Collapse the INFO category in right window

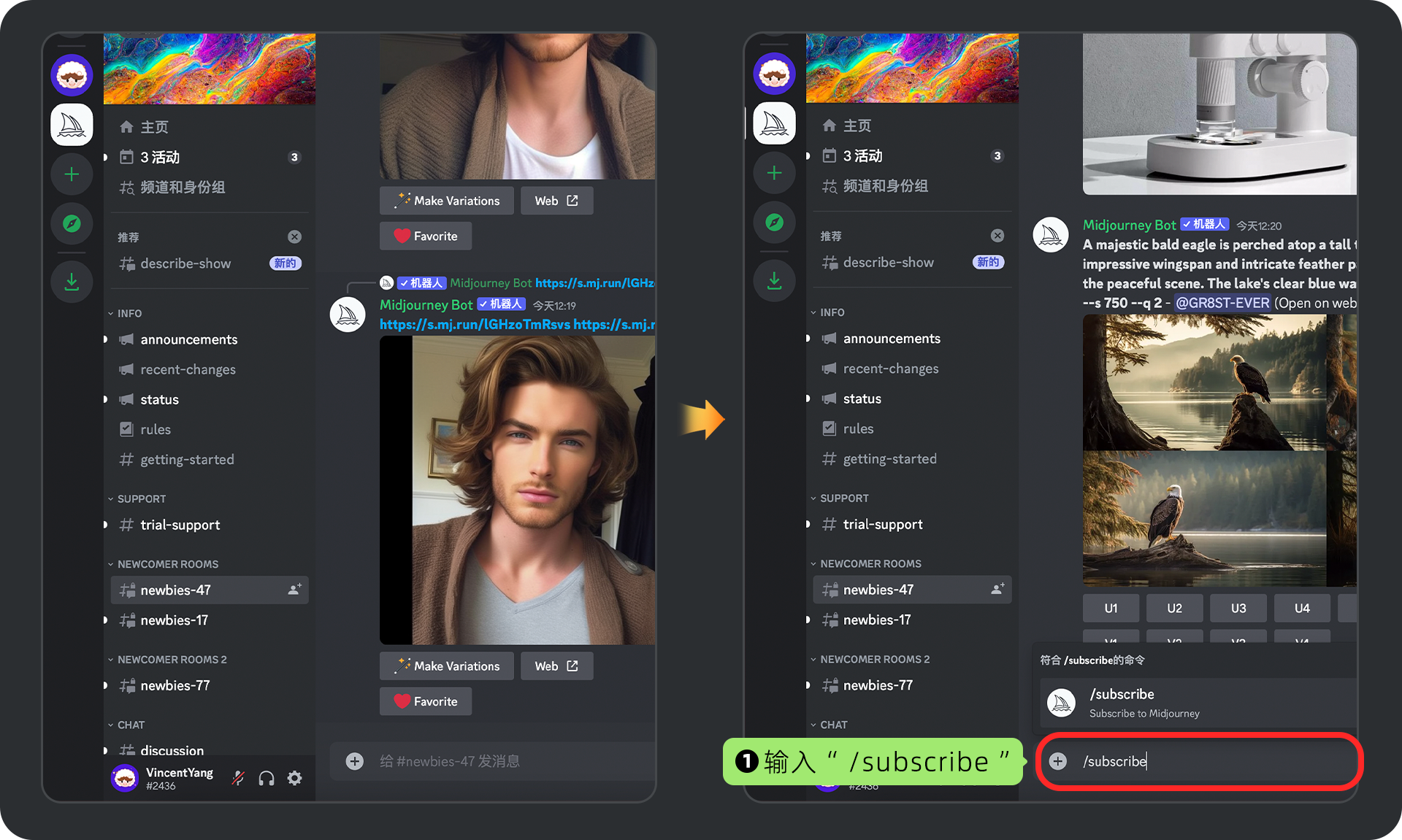827,312
